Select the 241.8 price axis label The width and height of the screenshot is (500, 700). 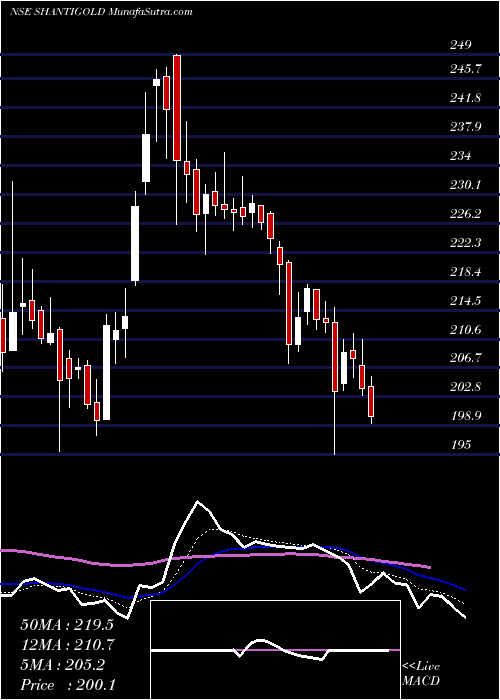pyautogui.click(x=465, y=98)
